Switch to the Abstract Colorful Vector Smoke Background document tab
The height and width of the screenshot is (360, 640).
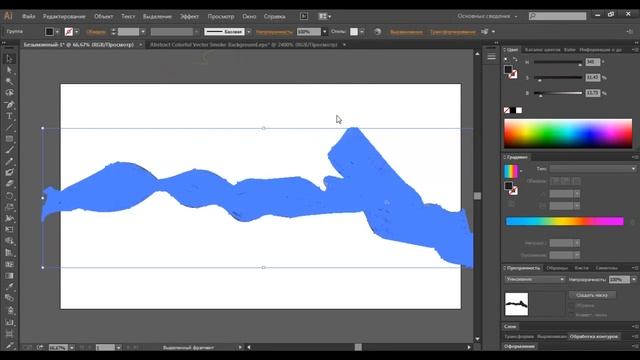pyautogui.click(x=244, y=45)
